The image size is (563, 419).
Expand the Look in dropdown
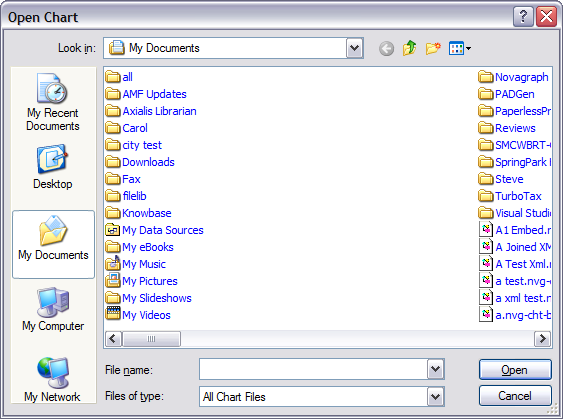tap(354, 48)
